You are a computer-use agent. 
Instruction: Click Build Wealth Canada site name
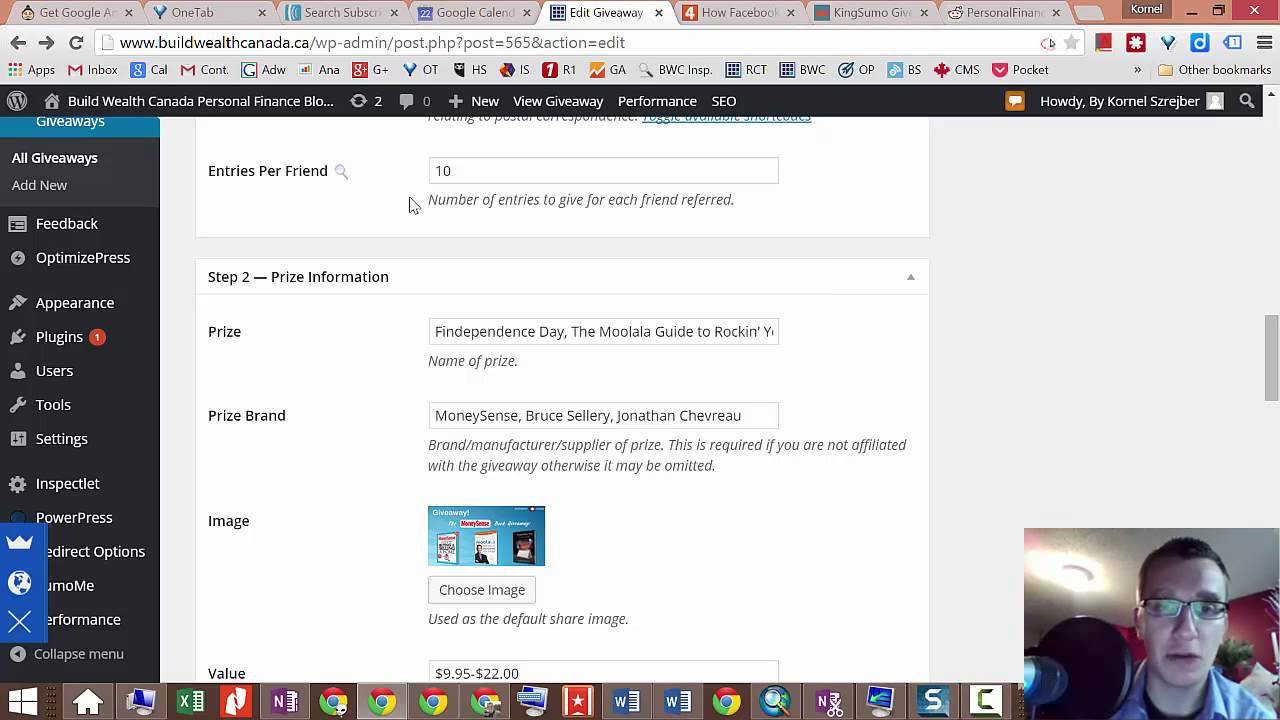click(201, 101)
